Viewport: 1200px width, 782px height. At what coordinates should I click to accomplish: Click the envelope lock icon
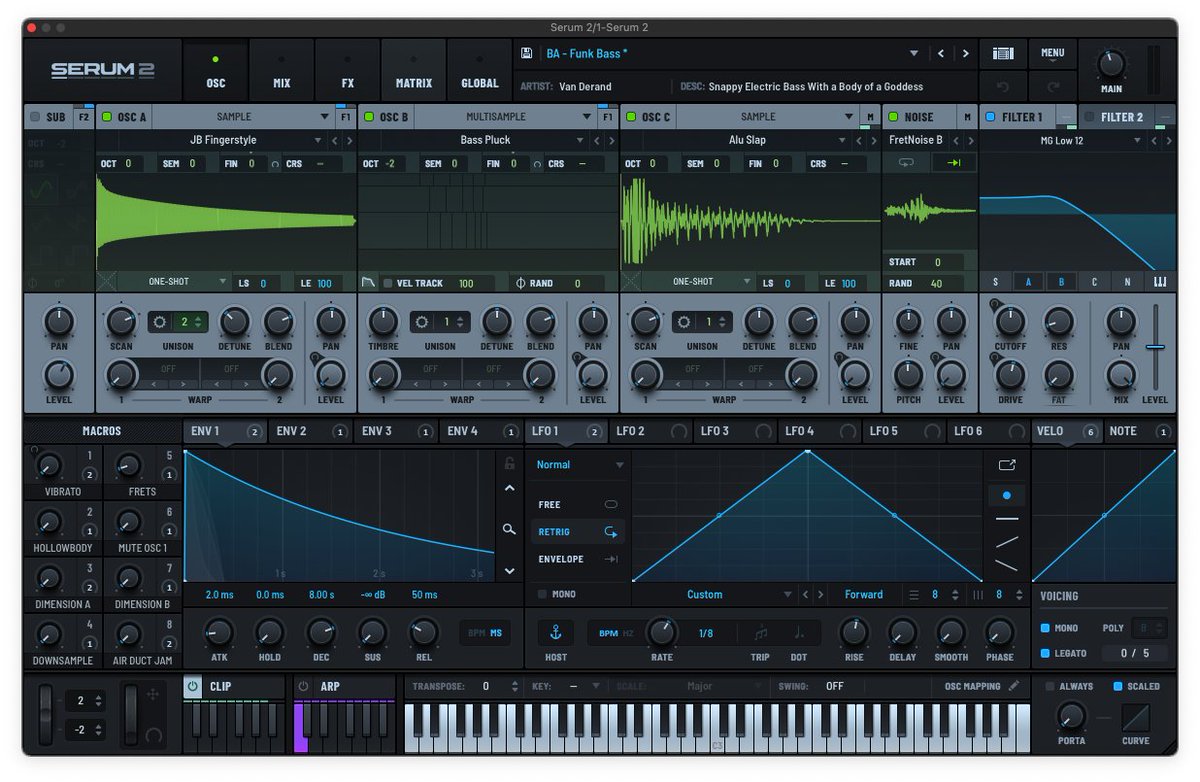(509, 463)
